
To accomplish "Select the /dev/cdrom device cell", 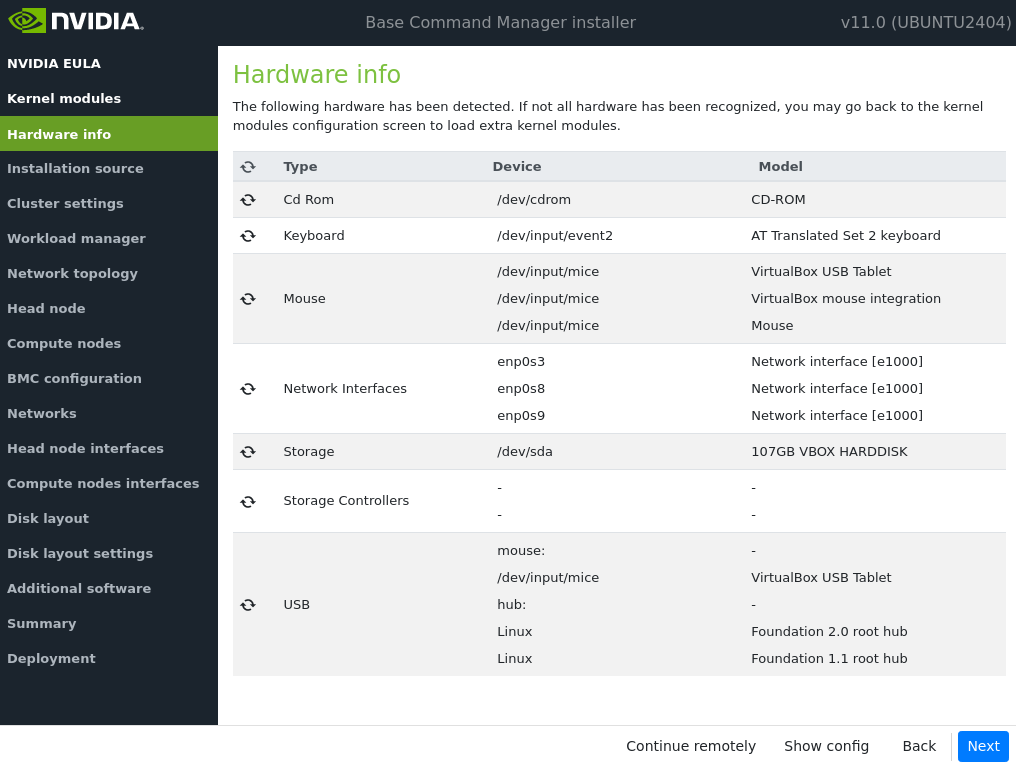I will (x=534, y=199).
